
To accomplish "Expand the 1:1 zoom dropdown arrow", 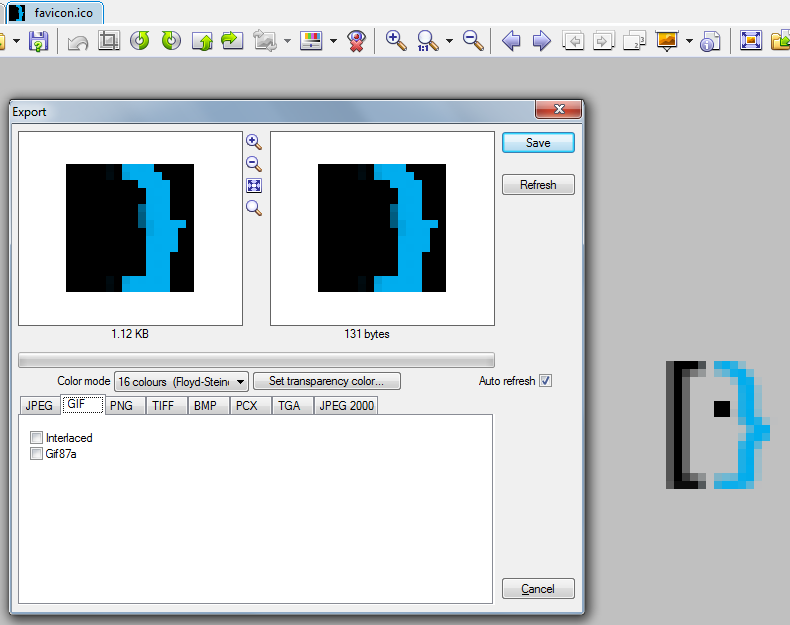I will pyautogui.click(x=449, y=42).
